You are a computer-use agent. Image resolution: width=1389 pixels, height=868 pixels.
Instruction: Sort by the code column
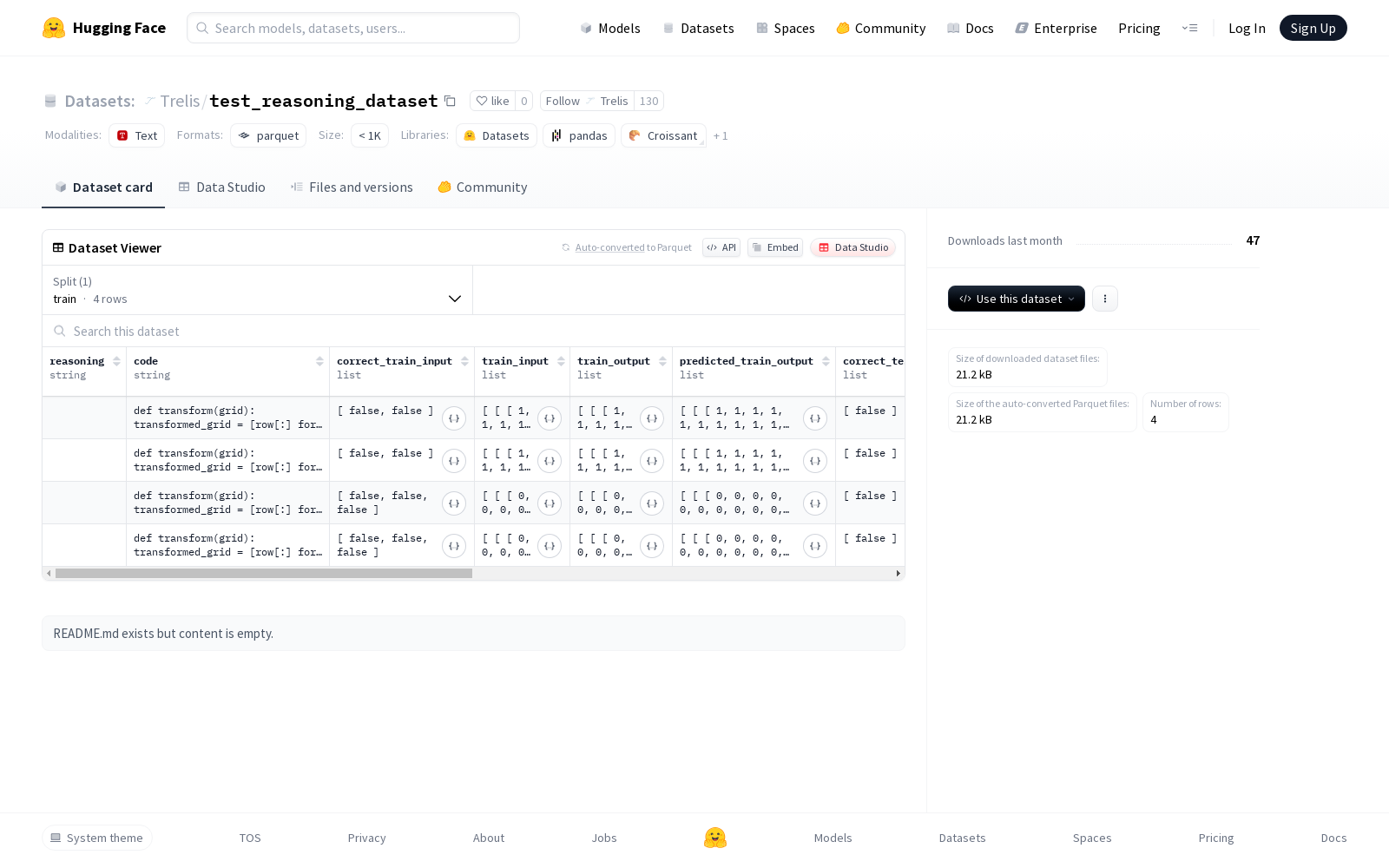coord(320,361)
